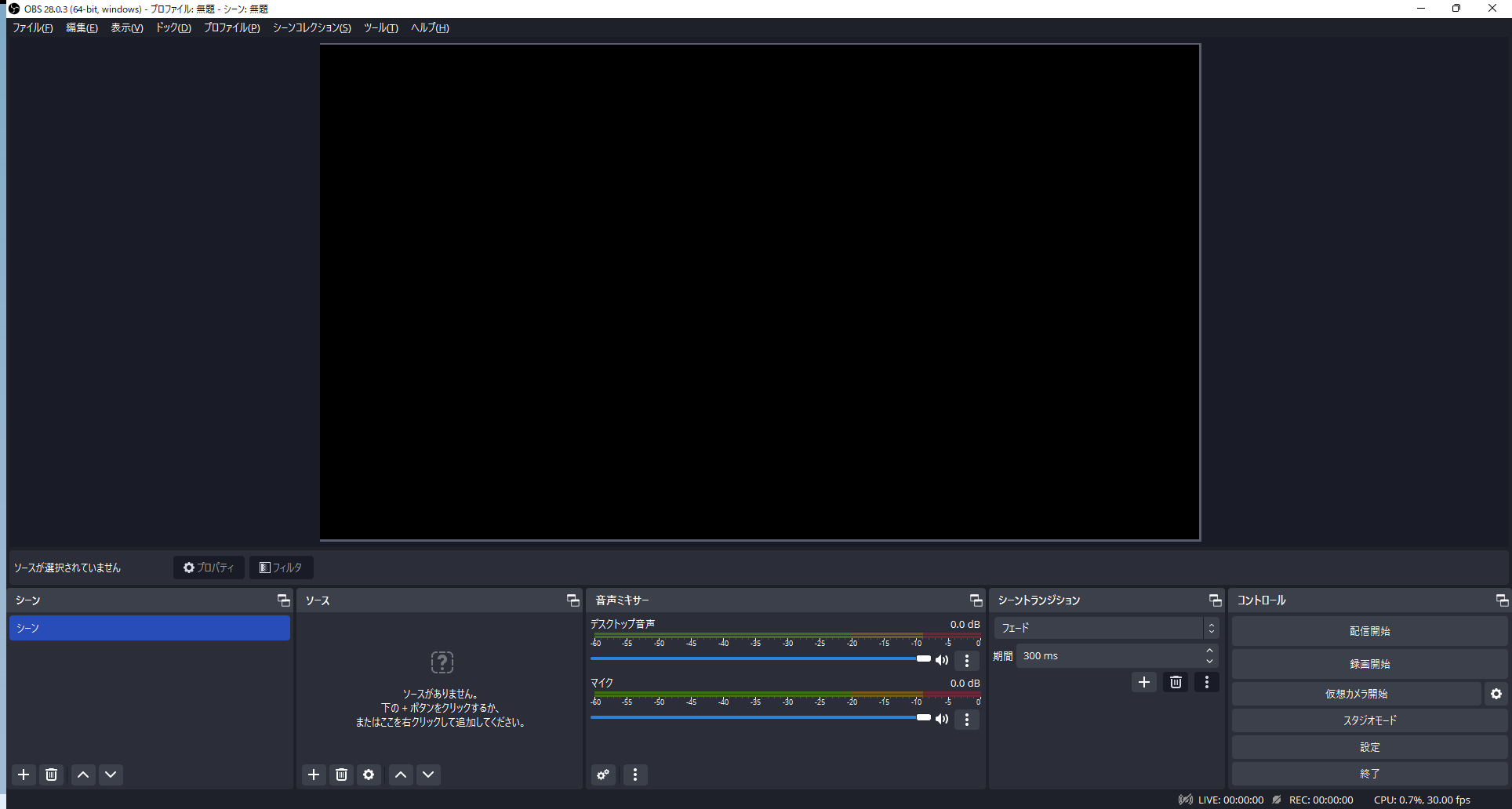This screenshot has height=809, width=1512.
Task: Open the ファイル menu
Action: point(32,27)
